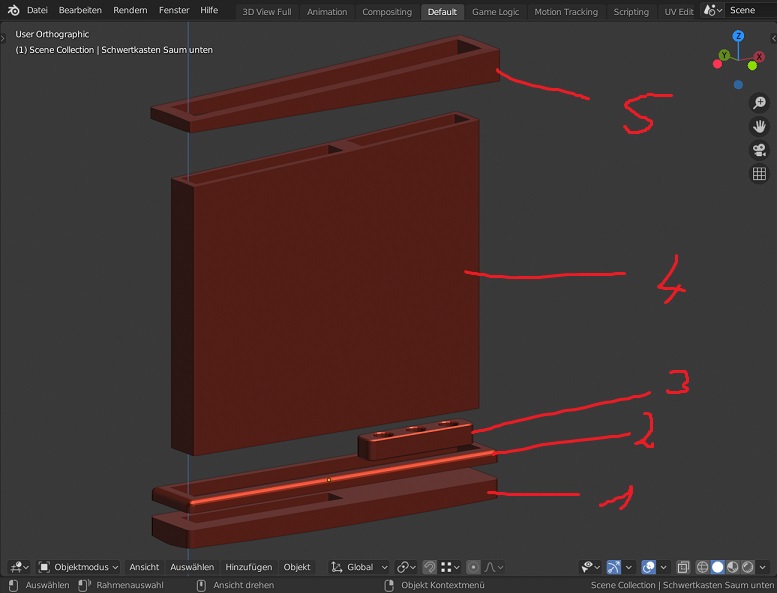
Task: Click the zoom magnifier navigation icon
Action: 759,103
